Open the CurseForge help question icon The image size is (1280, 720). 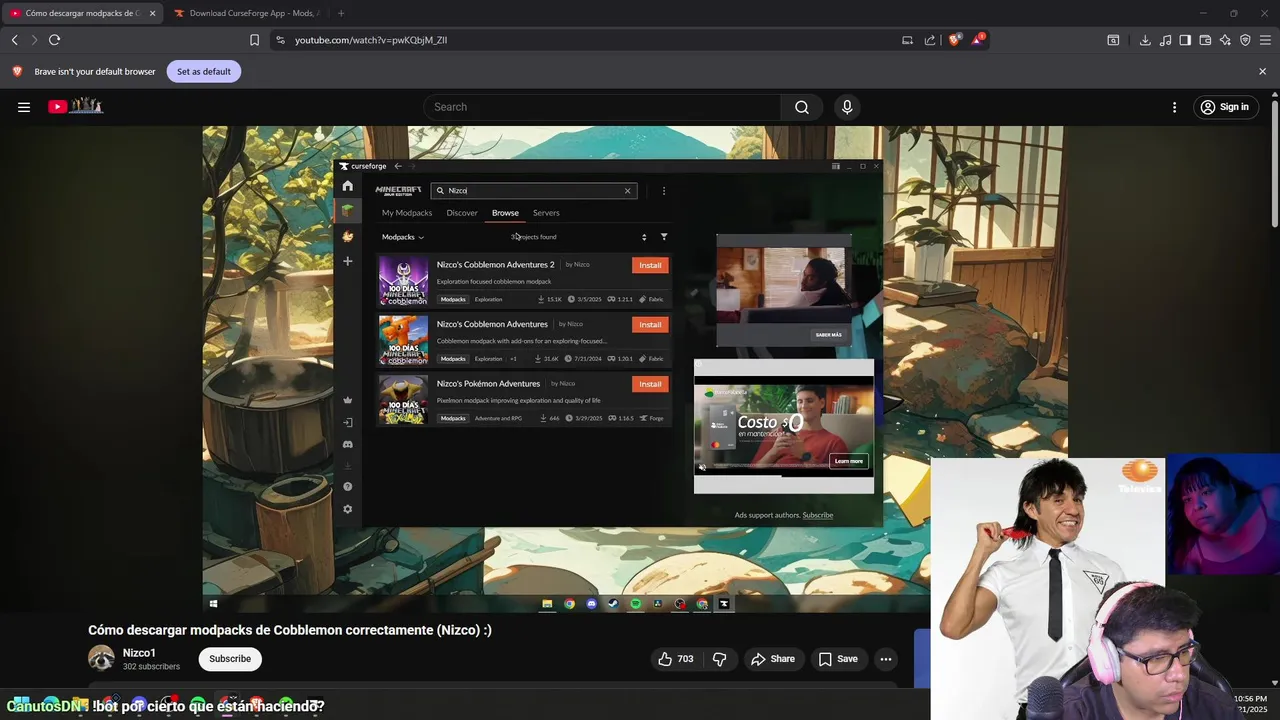[x=347, y=487]
